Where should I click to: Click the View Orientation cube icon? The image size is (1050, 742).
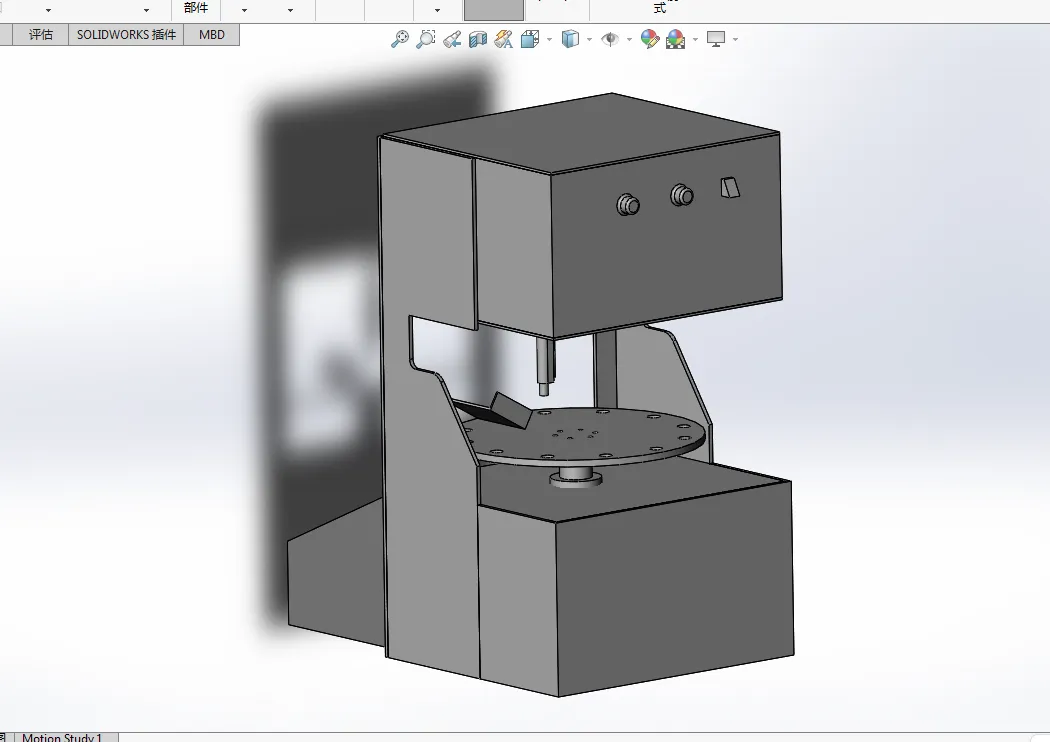coord(530,40)
